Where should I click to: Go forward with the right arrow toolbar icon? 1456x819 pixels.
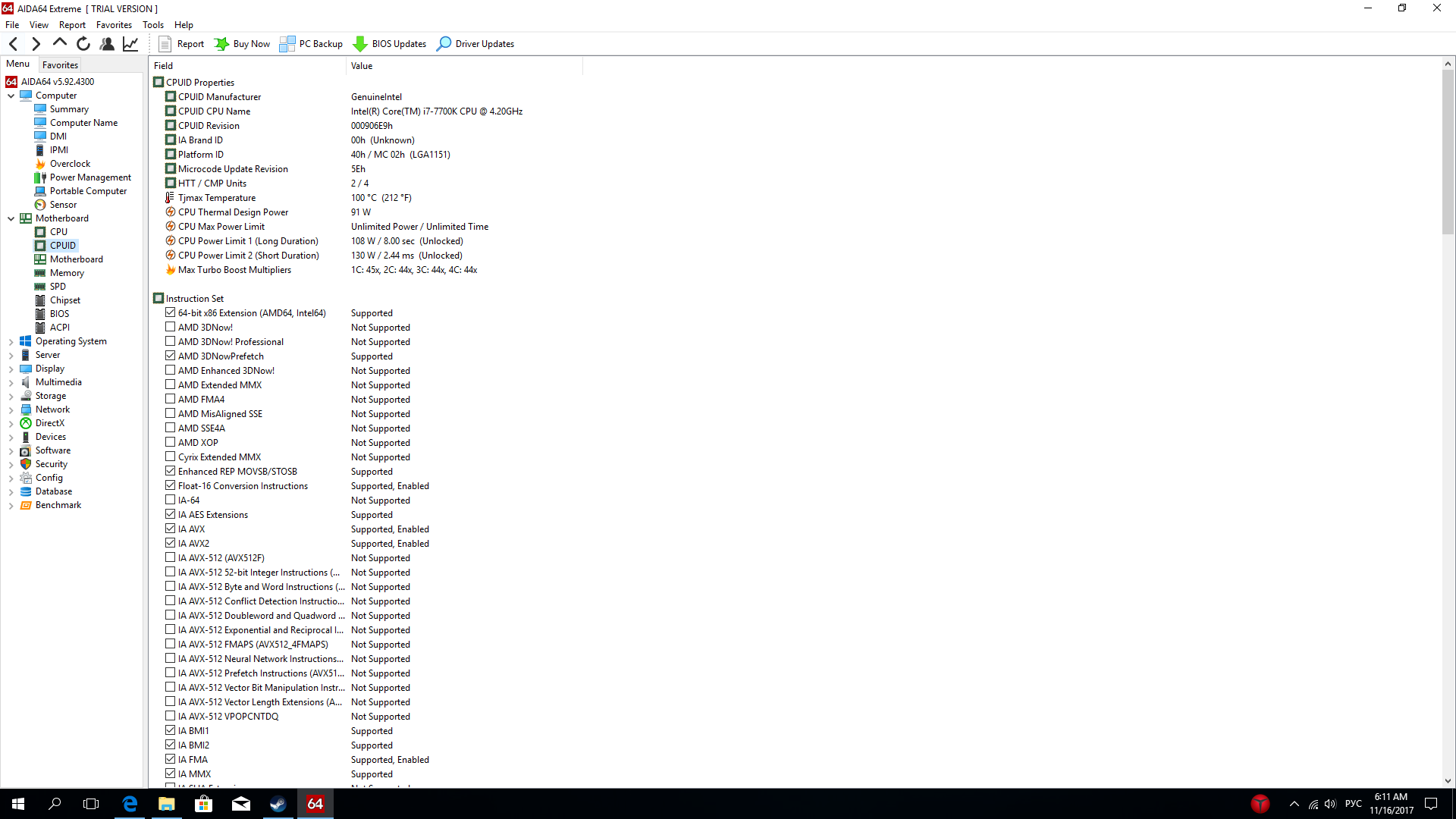(36, 44)
